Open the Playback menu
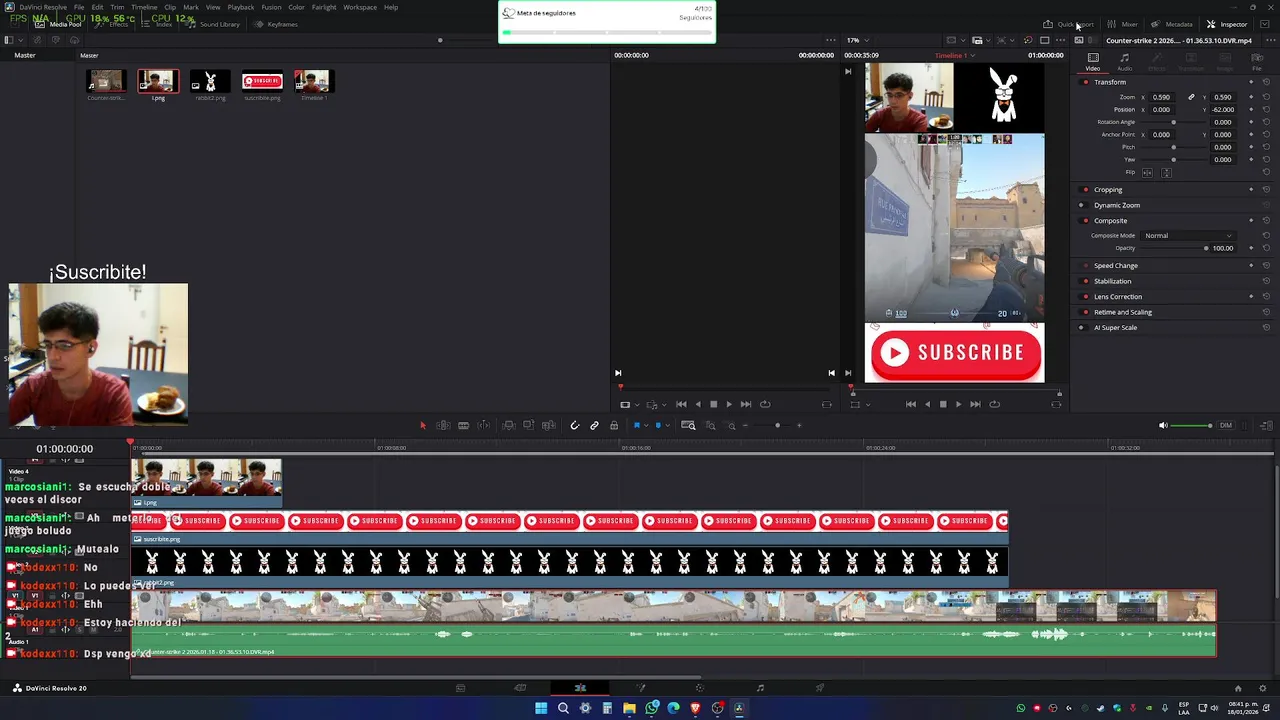 [241, 7]
